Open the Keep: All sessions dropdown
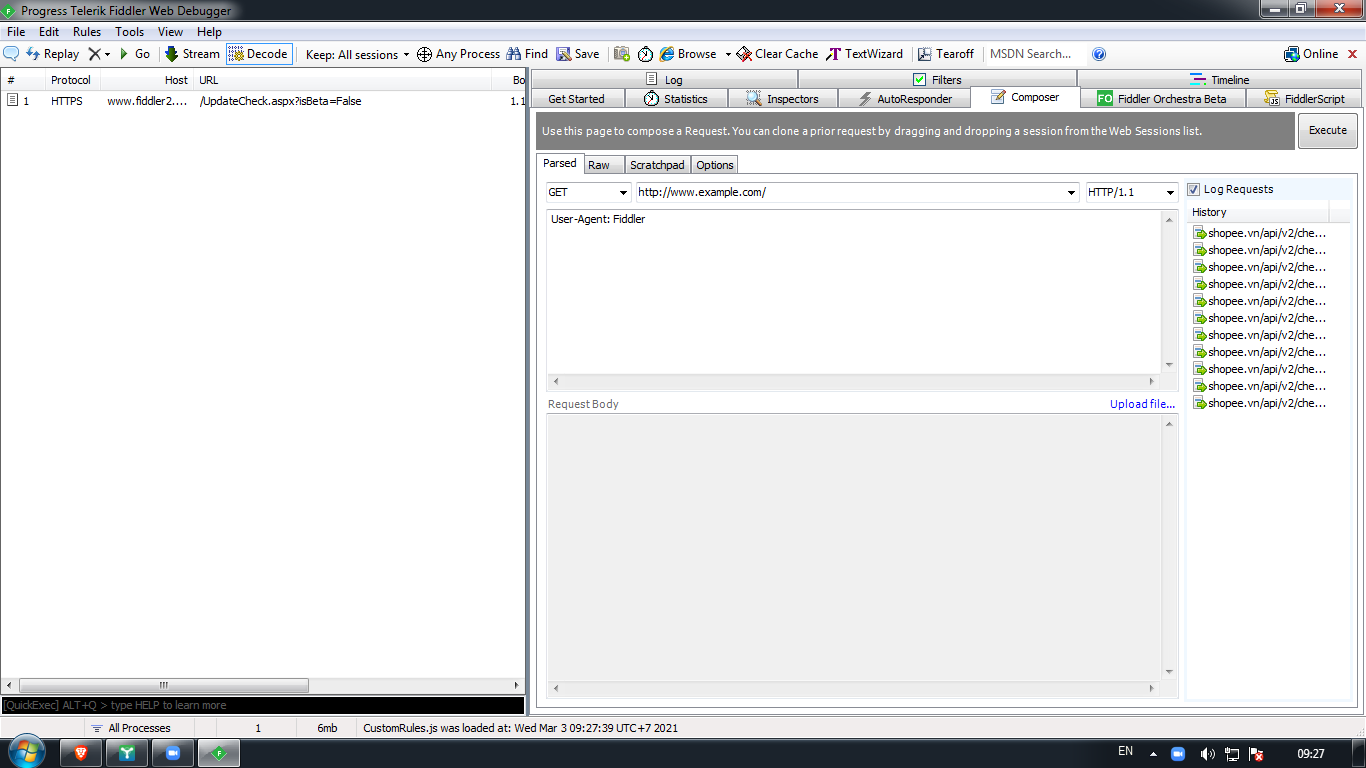Image resolution: width=1366 pixels, height=768 pixels. (357, 54)
